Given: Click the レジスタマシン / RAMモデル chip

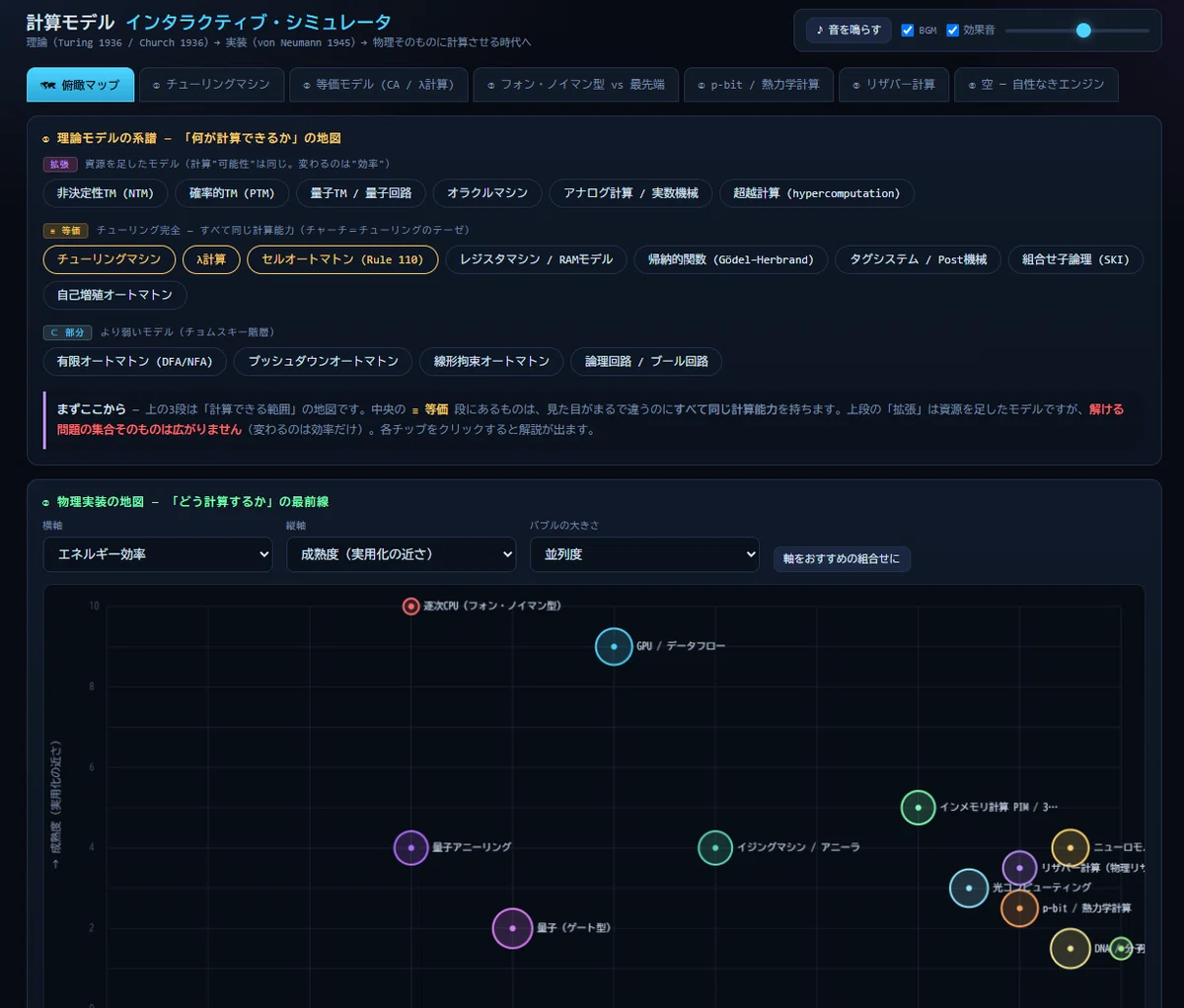Looking at the screenshot, I should click(536, 259).
